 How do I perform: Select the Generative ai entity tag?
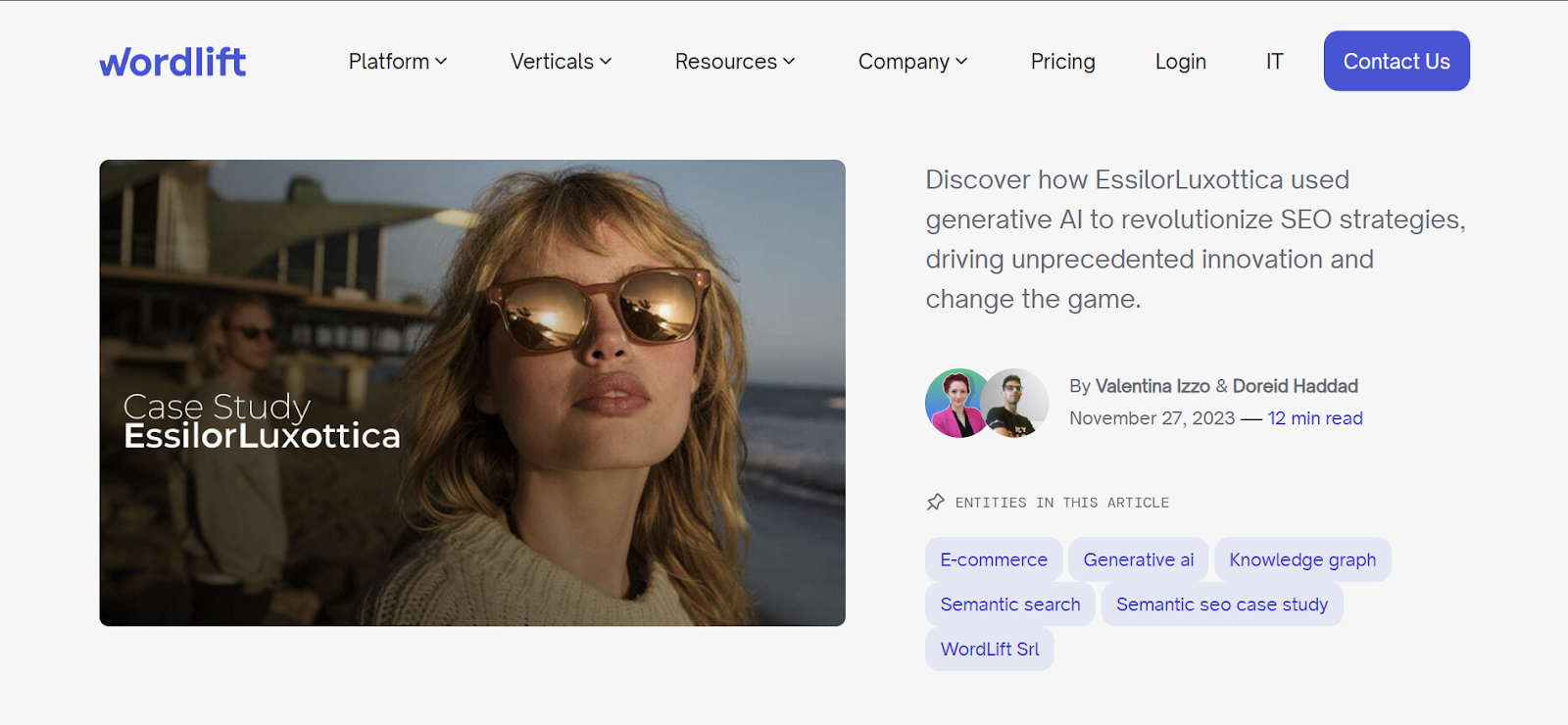[1139, 559]
